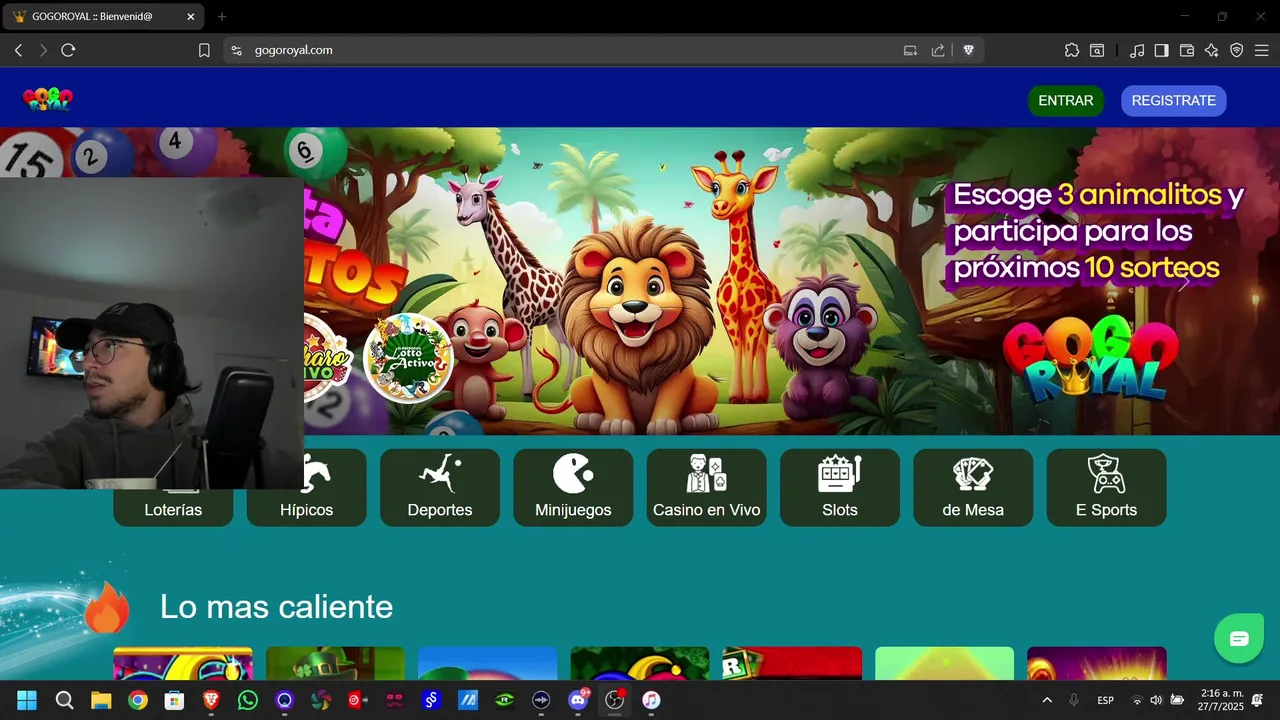Screen dimensions: 1280x720
Task: Open the Brave VPN shield icon
Action: pos(1237,50)
